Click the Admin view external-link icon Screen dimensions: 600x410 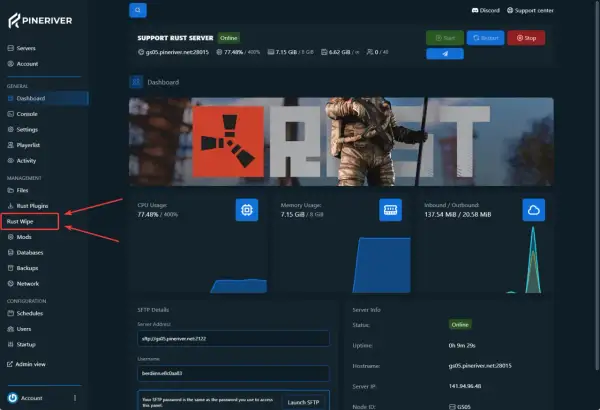[x=10, y=364]
